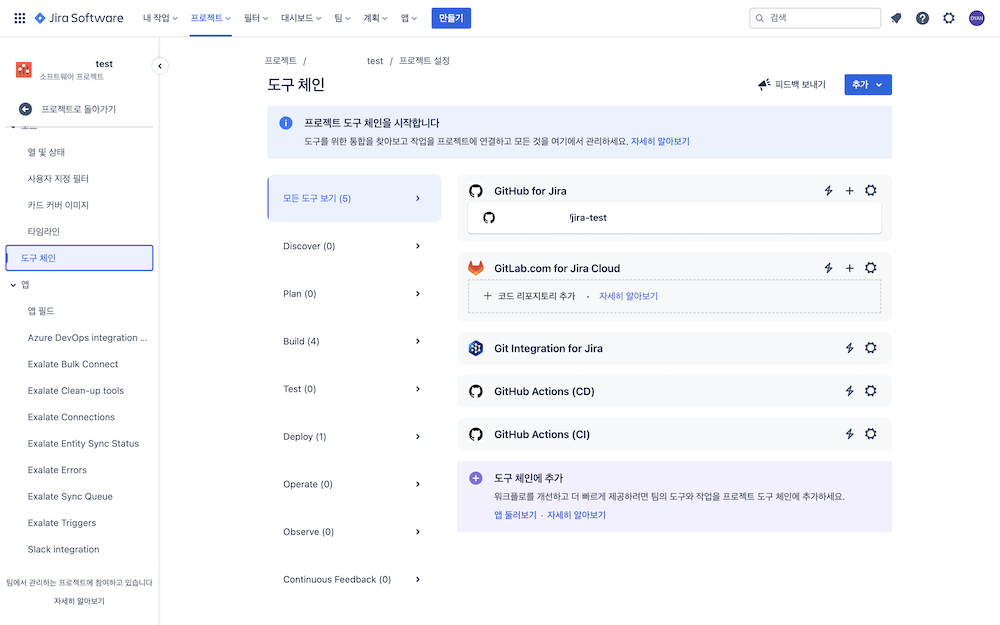
Task: Click 자세히 알아보기 link in the info banner
Action: [660, 141]
